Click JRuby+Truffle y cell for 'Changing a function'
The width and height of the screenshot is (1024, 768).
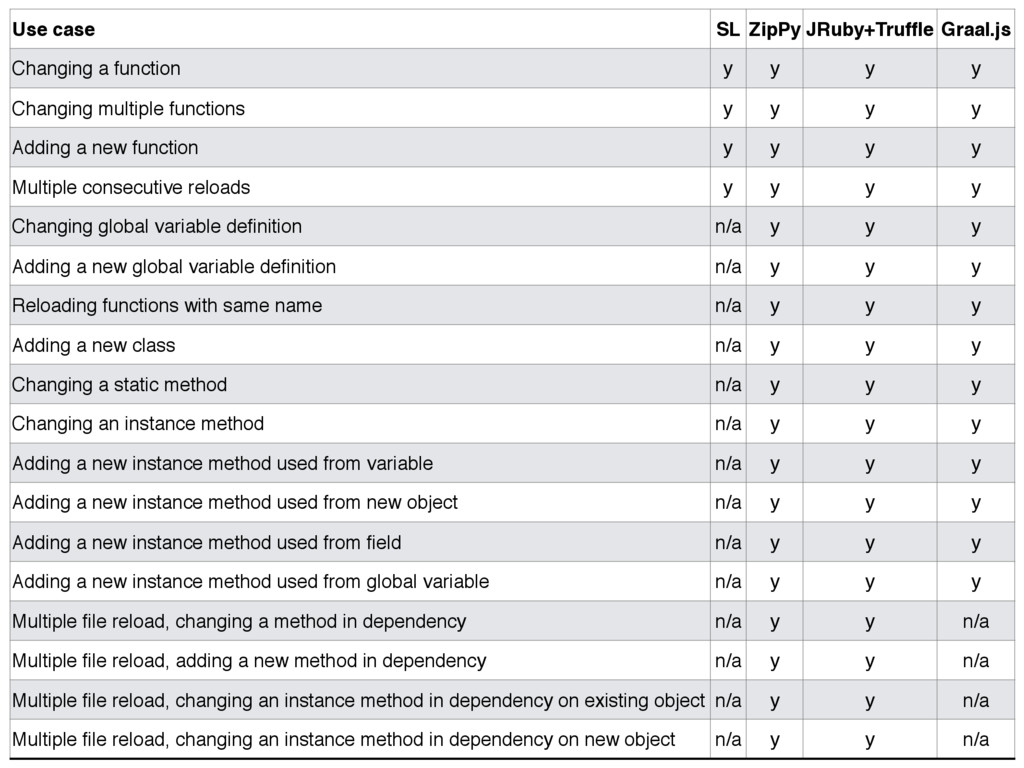pos(869,69)
